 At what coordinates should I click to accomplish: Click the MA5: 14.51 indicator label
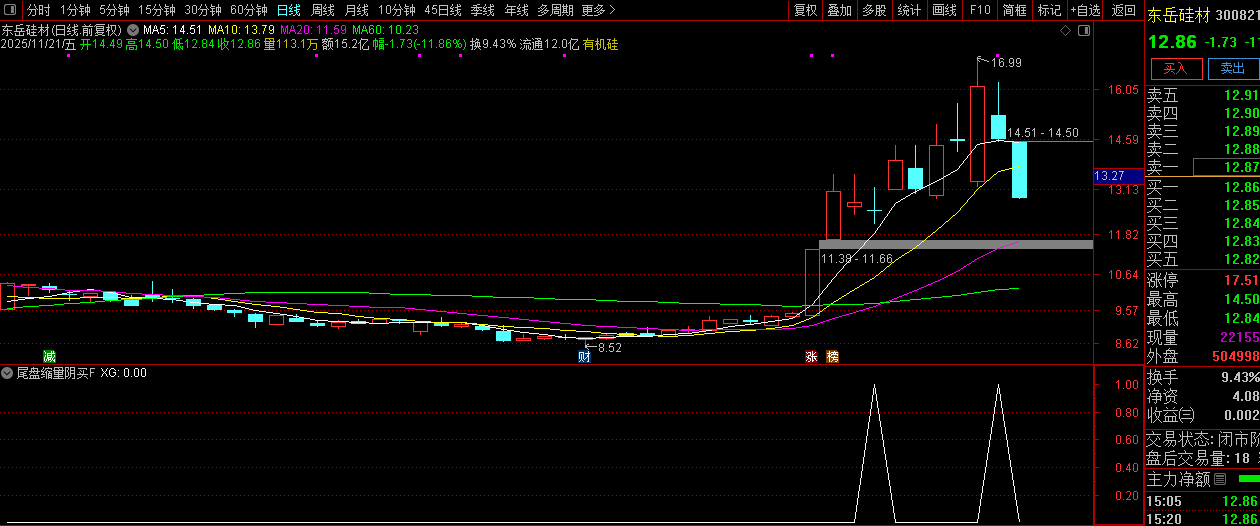coord(175,30)
